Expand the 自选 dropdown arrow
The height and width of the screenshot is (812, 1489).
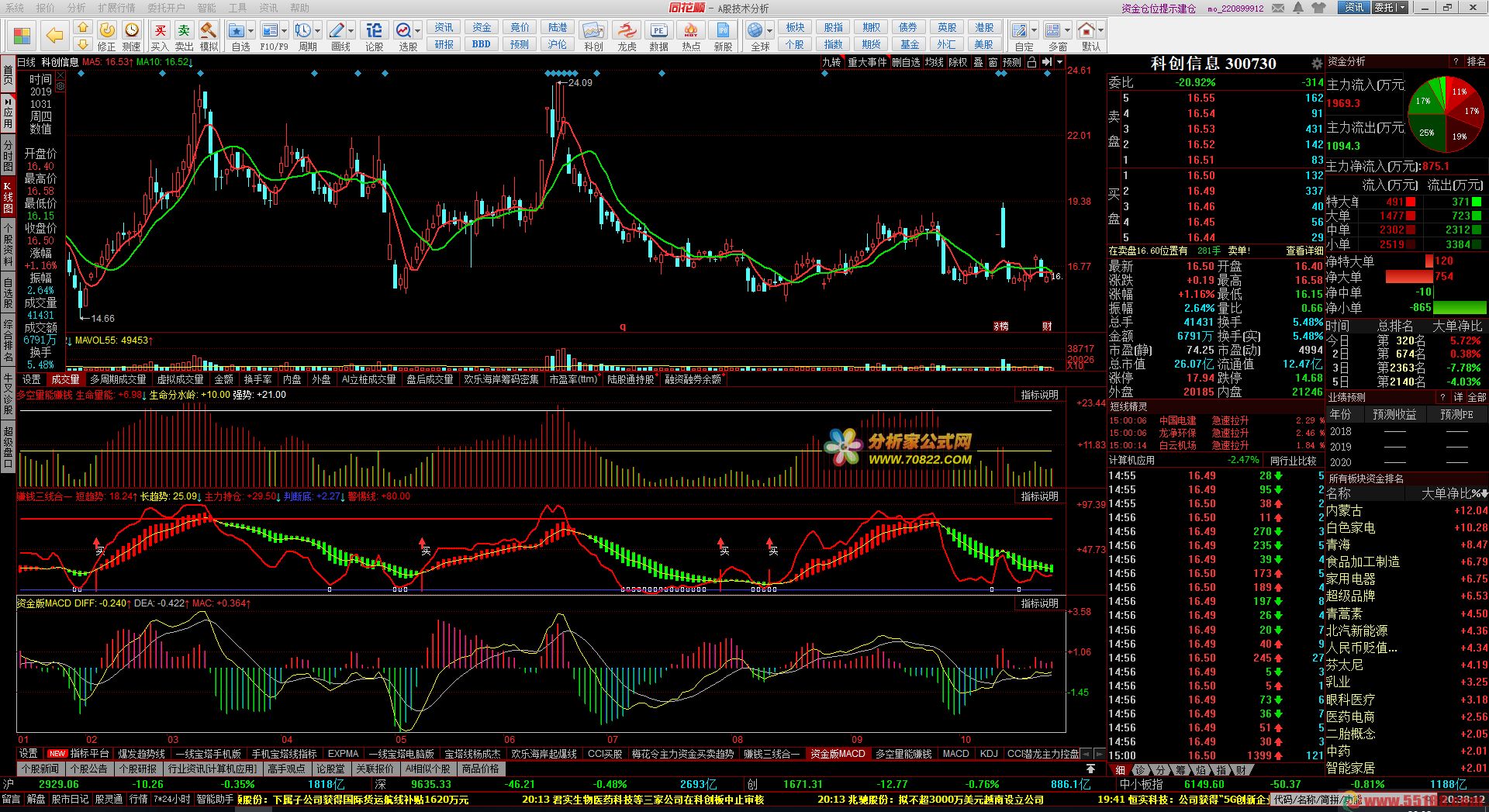pyautogui.click(x=251, y=31)
